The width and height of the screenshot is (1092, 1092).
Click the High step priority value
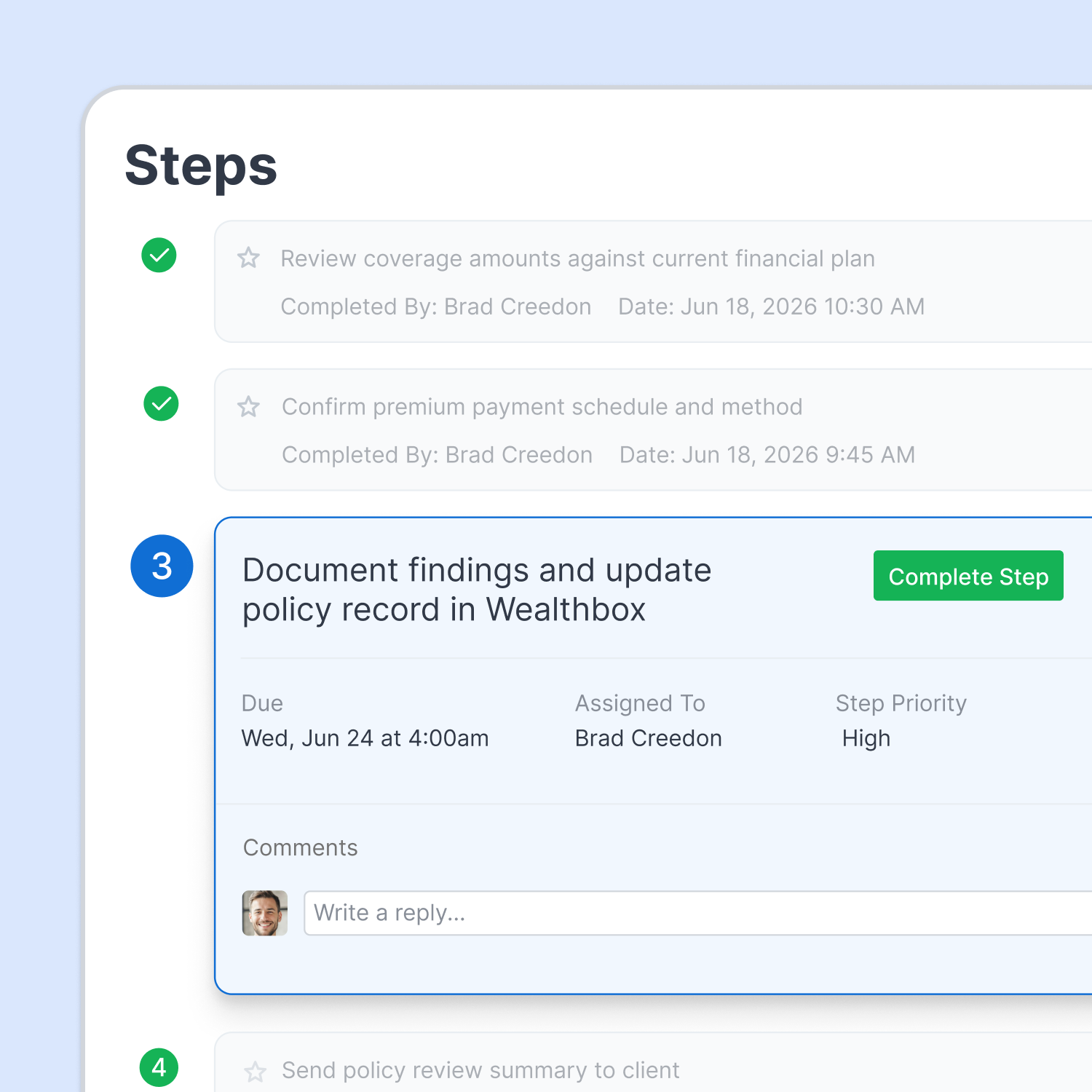click(866, 738)
